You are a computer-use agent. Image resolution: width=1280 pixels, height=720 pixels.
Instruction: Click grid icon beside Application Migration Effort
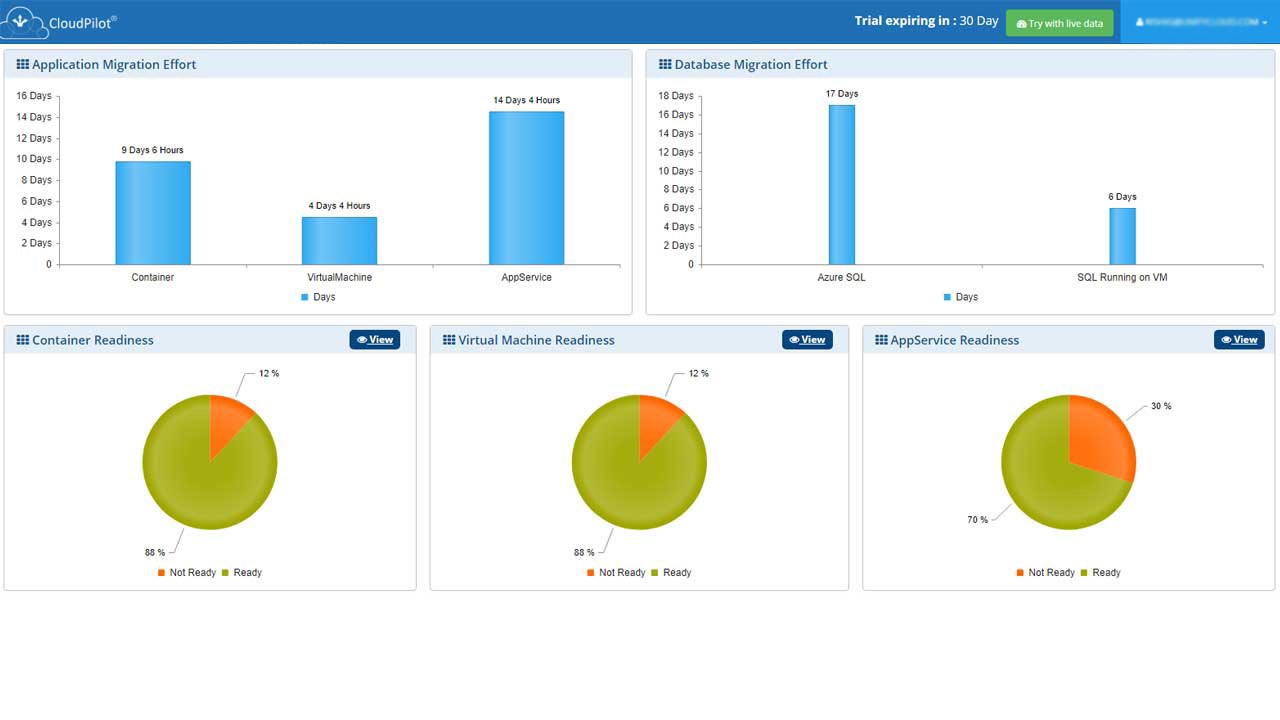(x=23, y=65)
